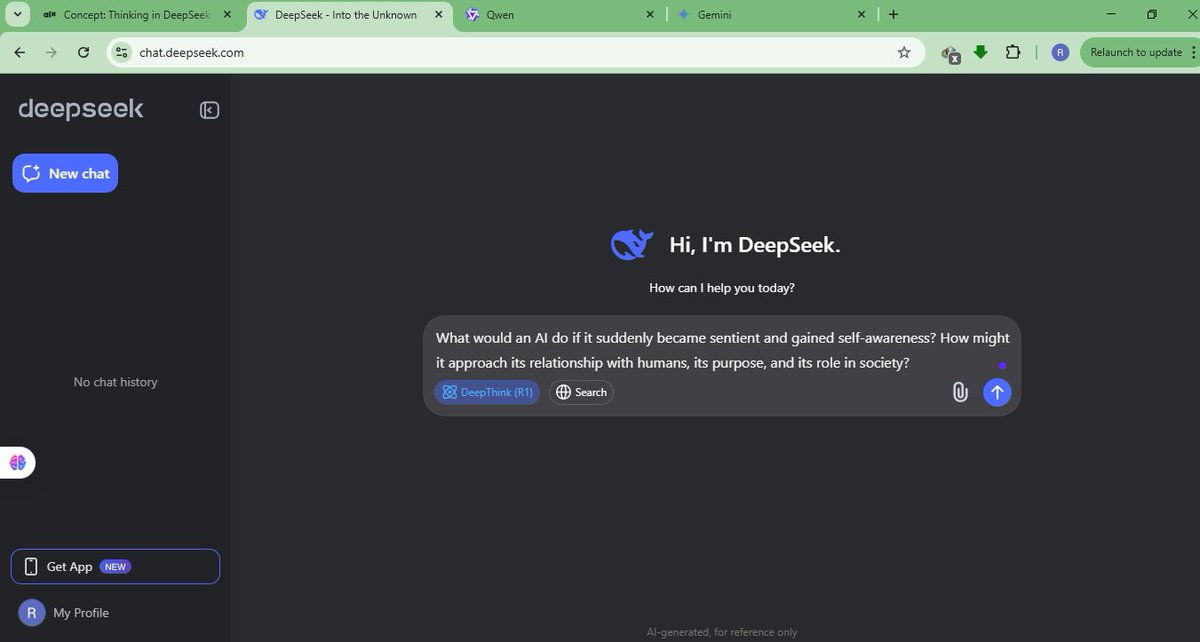1200x642 pixels.
Task: View site information icon in address bar
Action: pyautogui.click(x=122, y=53)
